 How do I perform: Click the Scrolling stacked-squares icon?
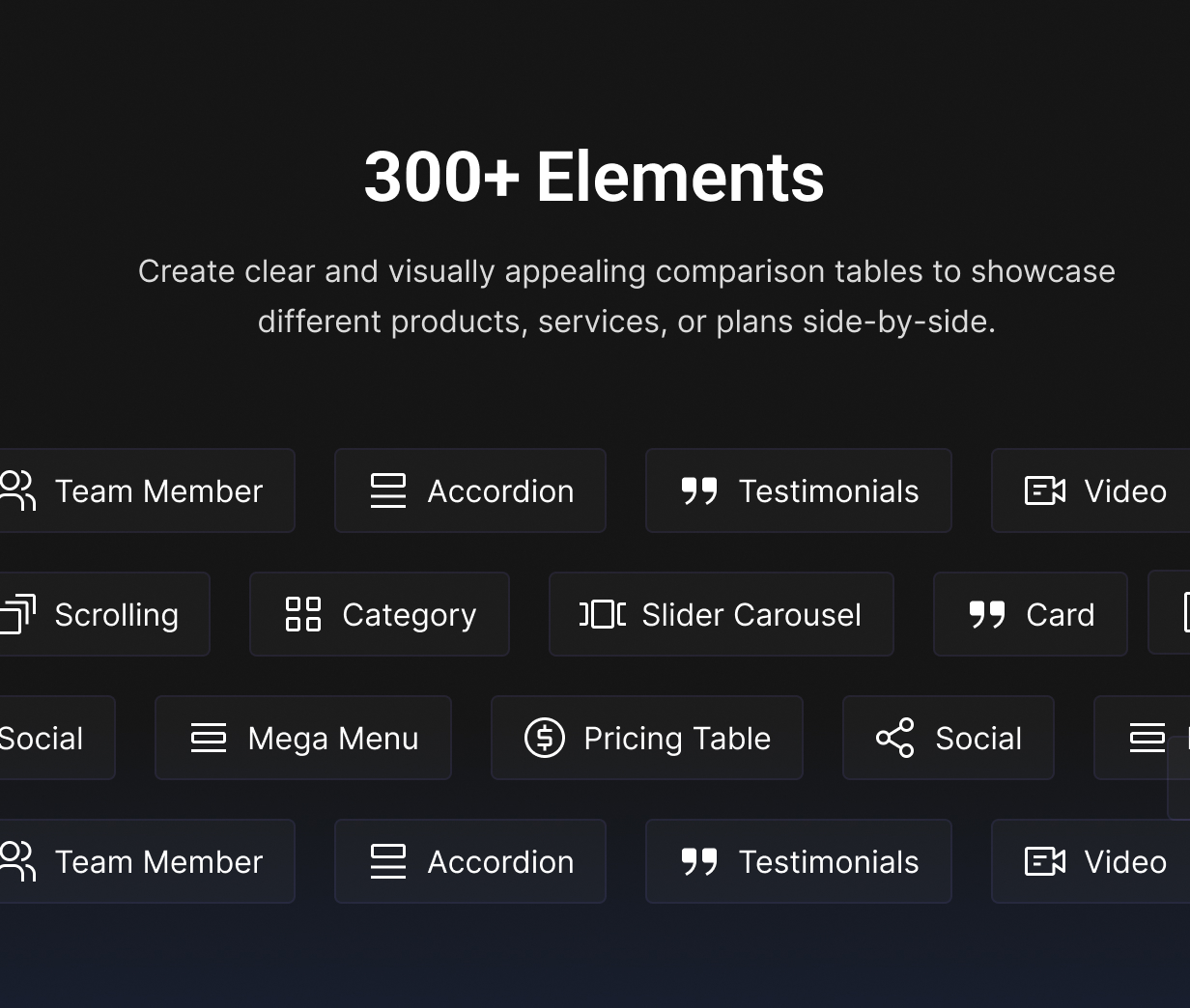pos(17,614)
